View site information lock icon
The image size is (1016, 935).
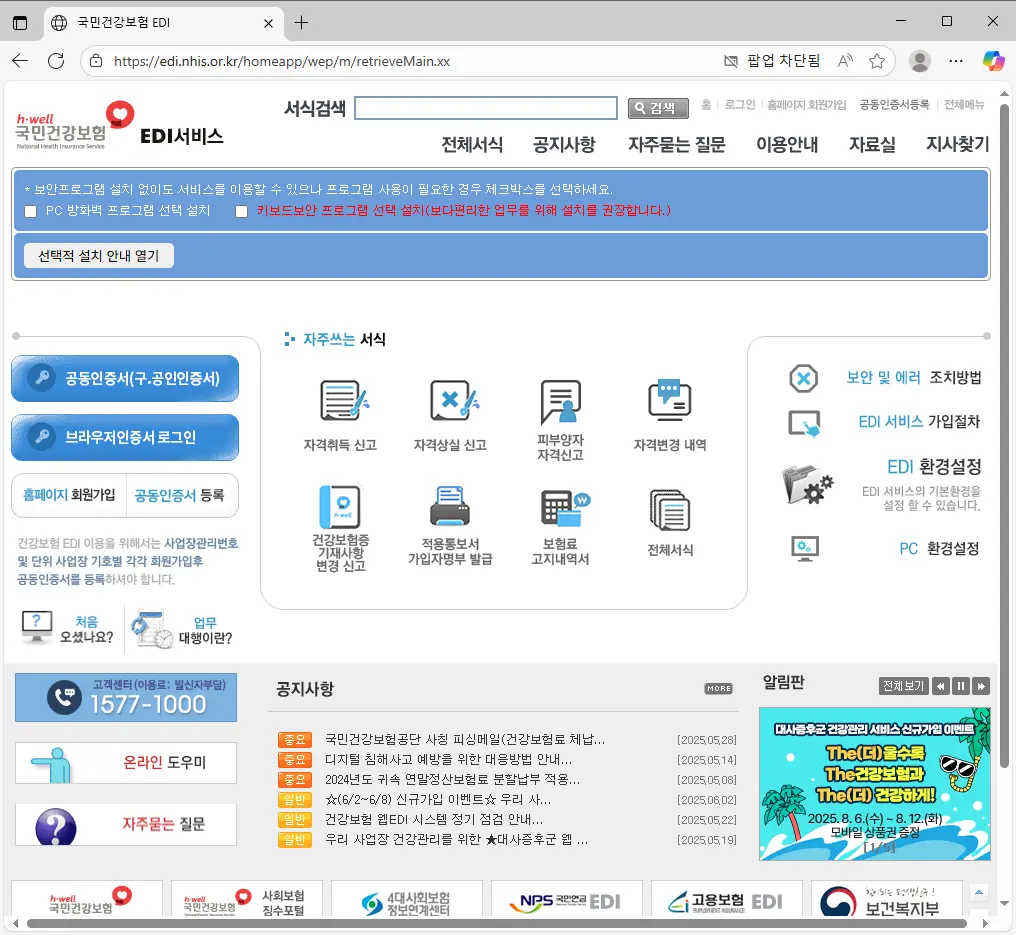[x=96, y=61]
